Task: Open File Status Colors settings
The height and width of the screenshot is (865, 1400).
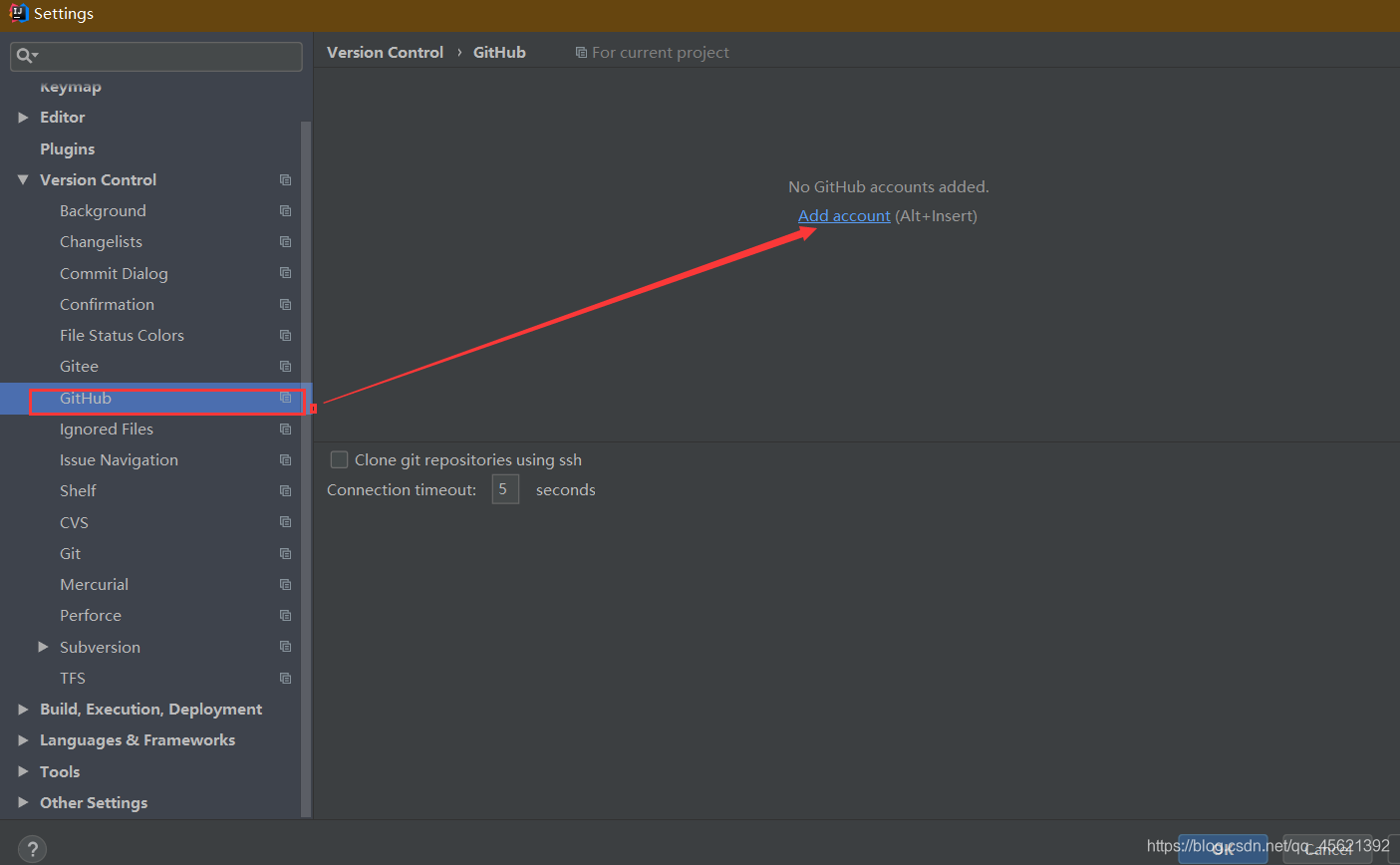Action: (122, 336)
